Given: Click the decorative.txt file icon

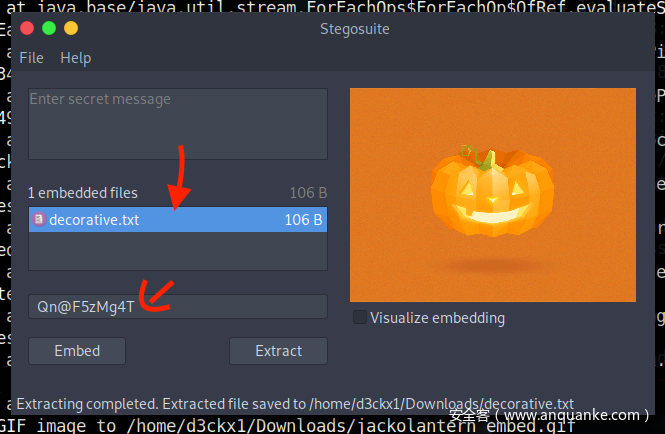Looking at the screenshot, I should coord(39,219).
